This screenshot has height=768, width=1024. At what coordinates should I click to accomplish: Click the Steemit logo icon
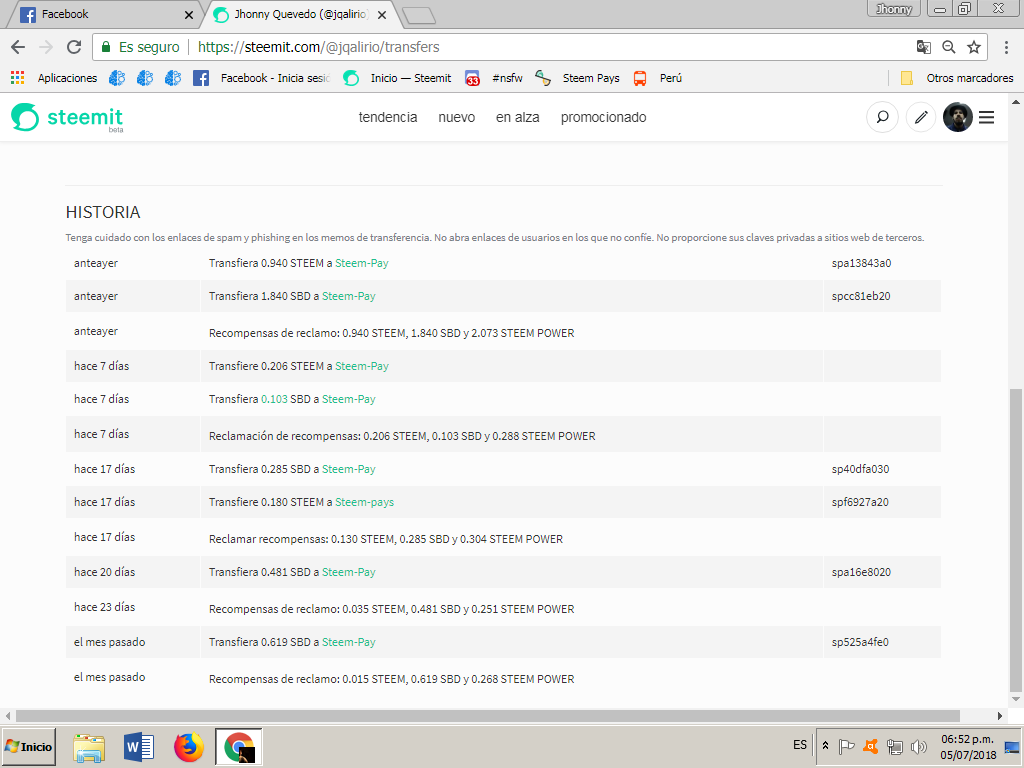[25, 117]
